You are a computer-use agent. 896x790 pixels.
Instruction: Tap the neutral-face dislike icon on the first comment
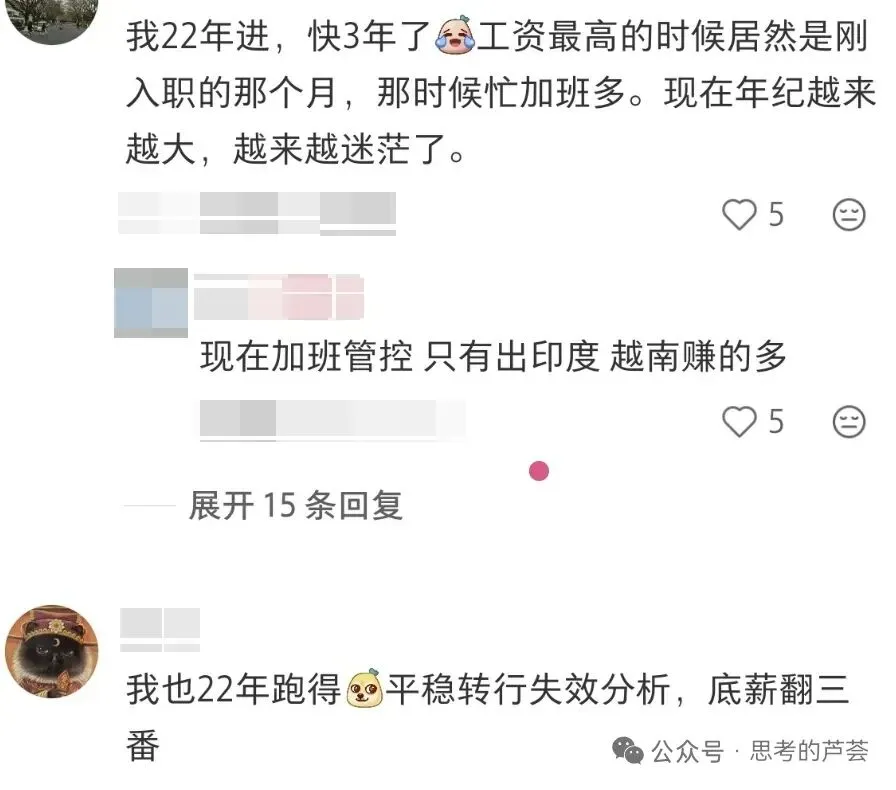[849, 215]
